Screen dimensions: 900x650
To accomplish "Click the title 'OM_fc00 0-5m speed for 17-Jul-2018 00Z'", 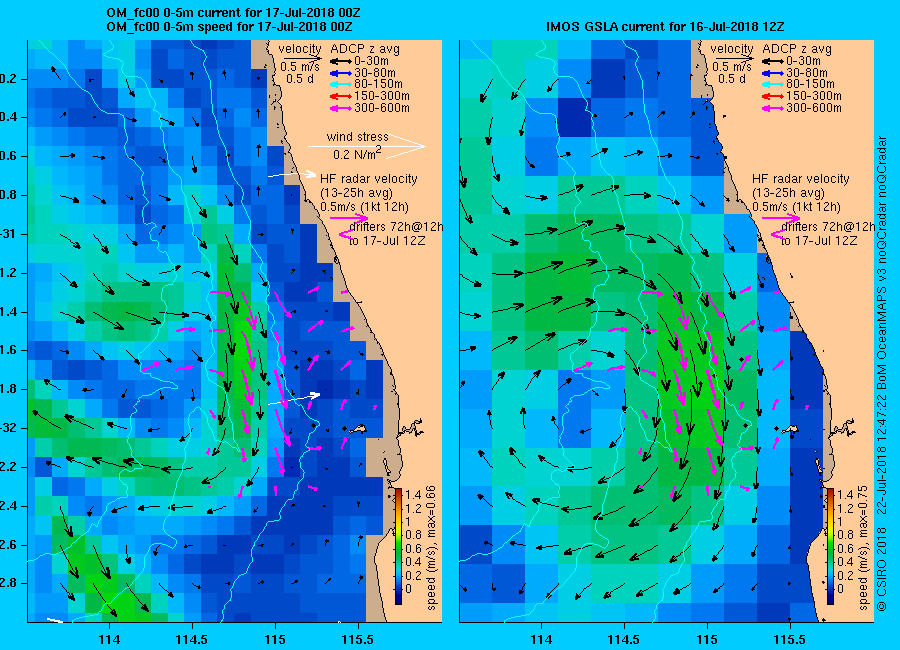I will tap(230, 26).
